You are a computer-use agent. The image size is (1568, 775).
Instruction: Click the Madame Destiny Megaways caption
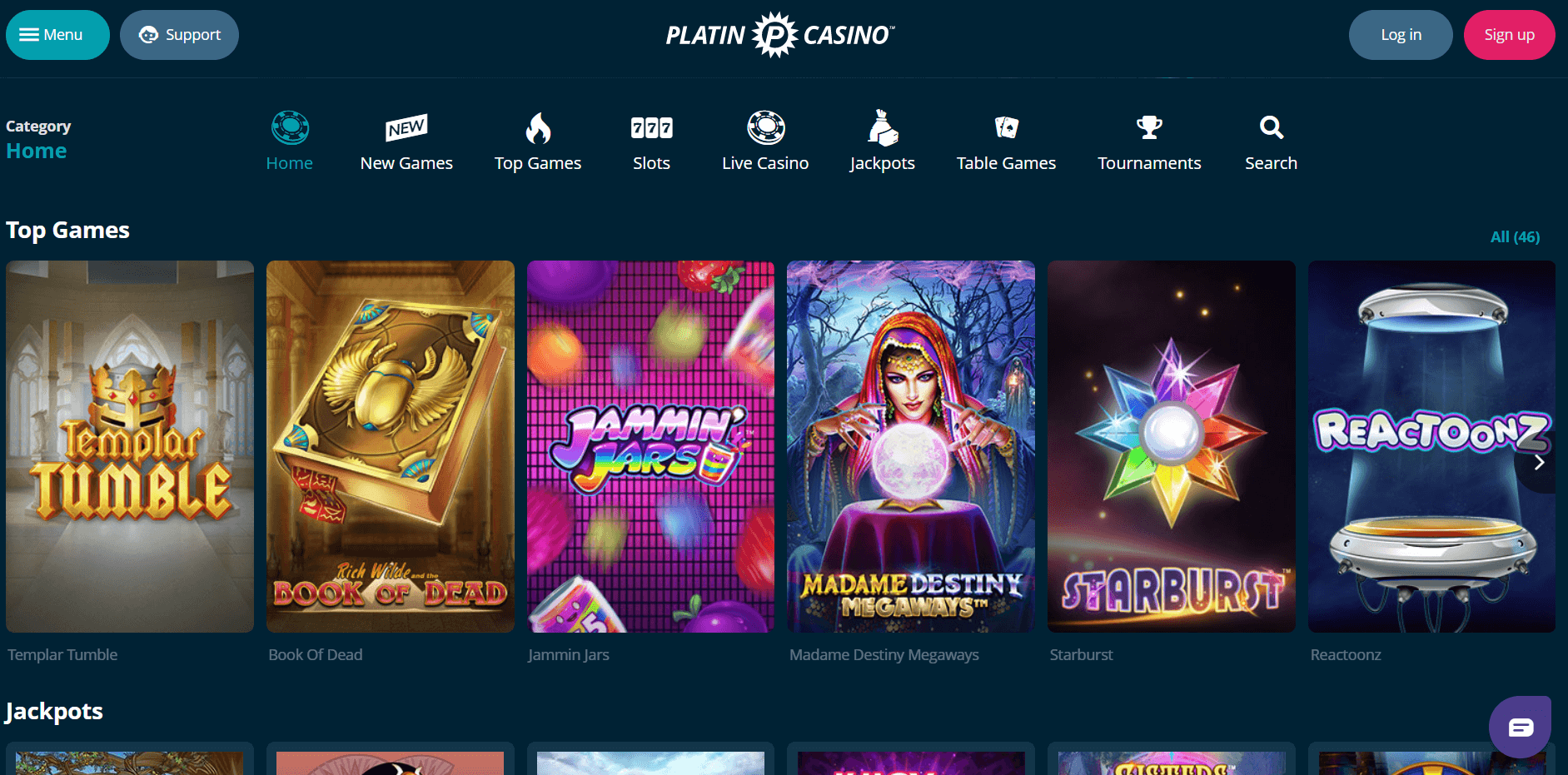pyautogui.click(x=884, y=655)
